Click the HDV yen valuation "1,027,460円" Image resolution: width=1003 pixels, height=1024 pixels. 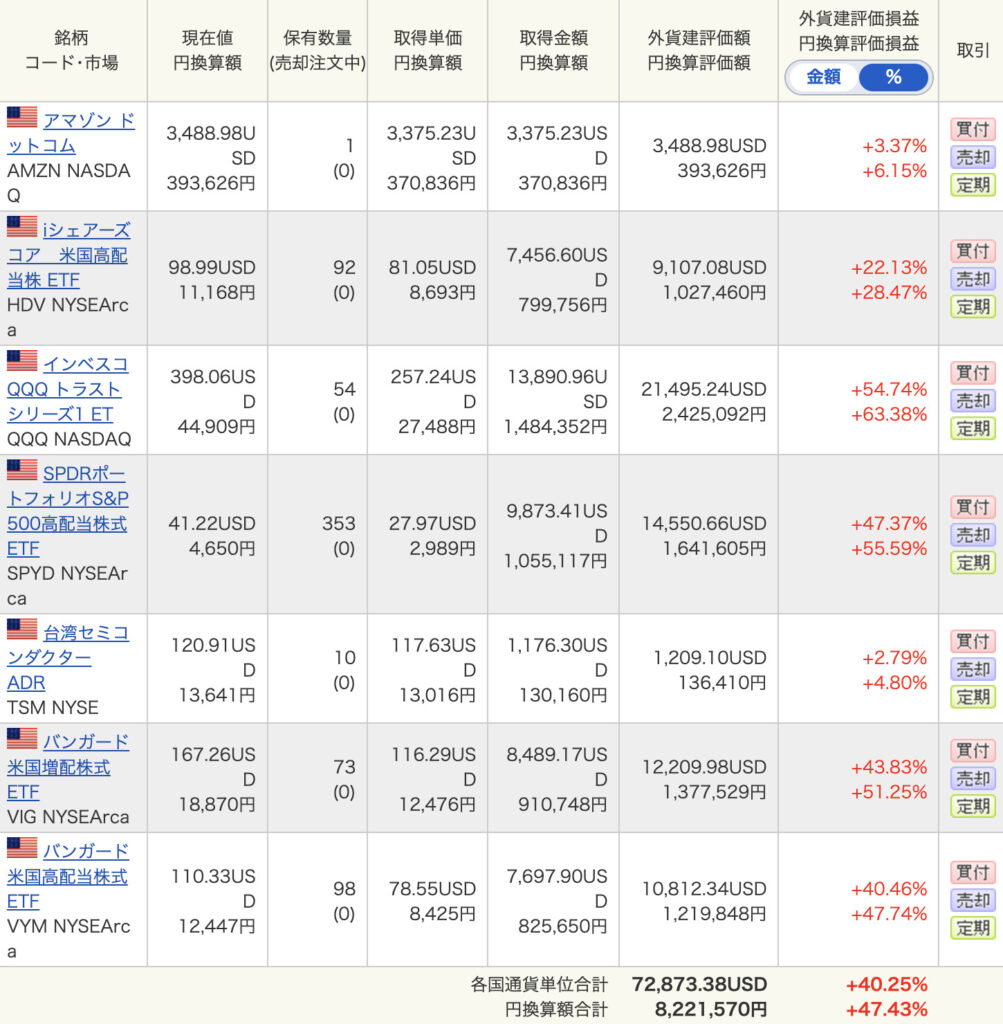[x=714, y=293]
